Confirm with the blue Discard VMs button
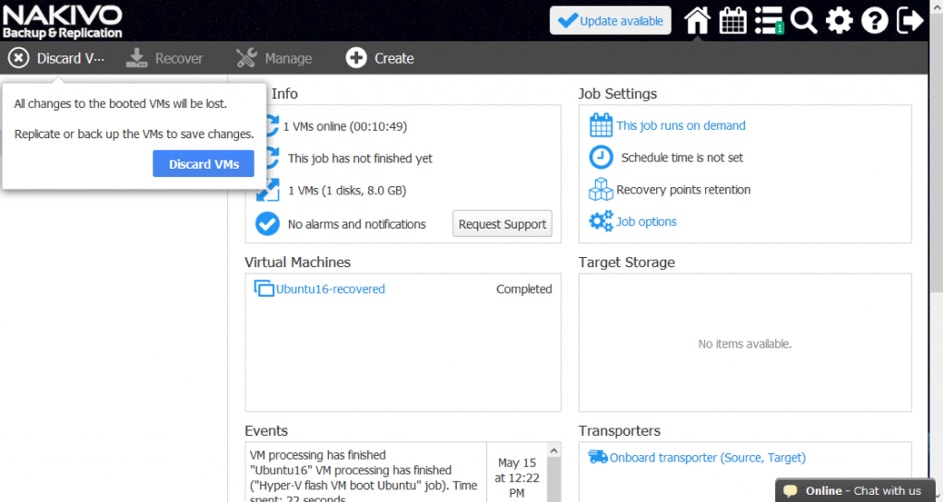943x502 pixels. 203,164
